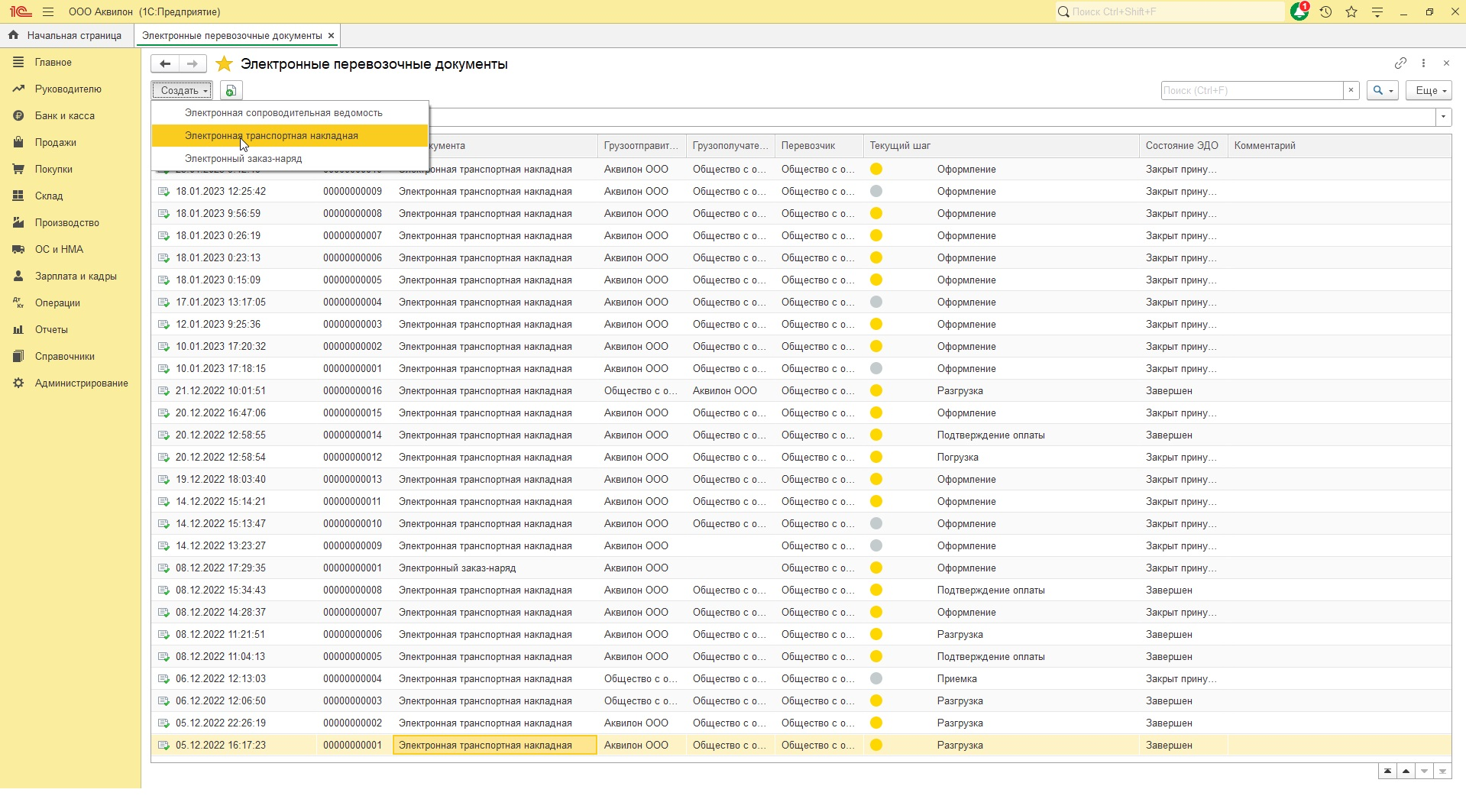
Task: Click the yellow status dot in last row
Action: coord(876,746)
